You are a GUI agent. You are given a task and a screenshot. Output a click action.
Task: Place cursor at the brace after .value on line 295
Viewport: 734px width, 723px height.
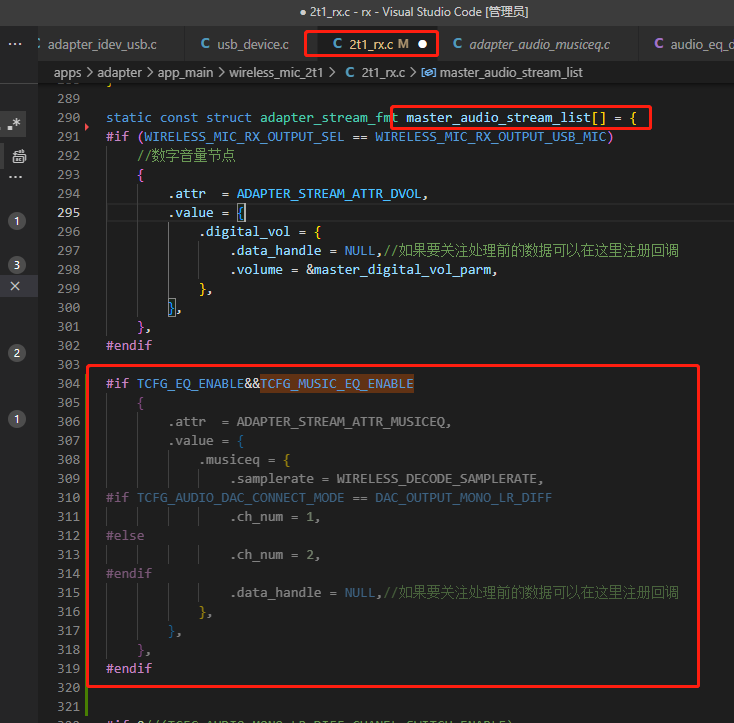(x=241, y=213)
